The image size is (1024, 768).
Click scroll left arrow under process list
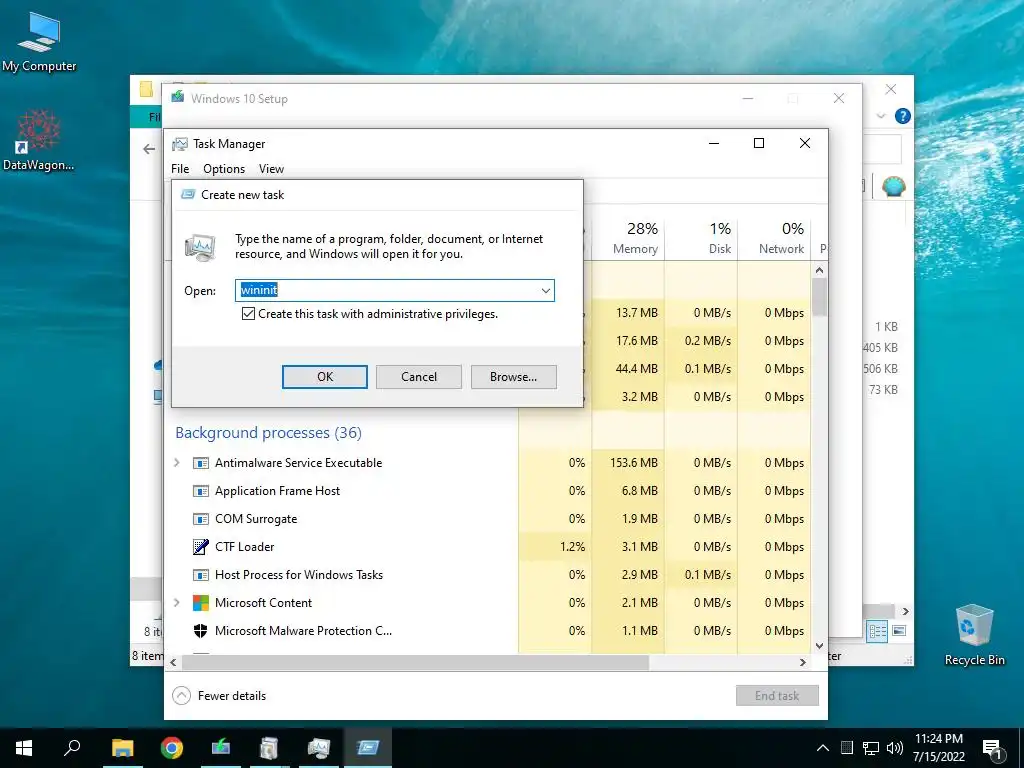click(173, 662)
